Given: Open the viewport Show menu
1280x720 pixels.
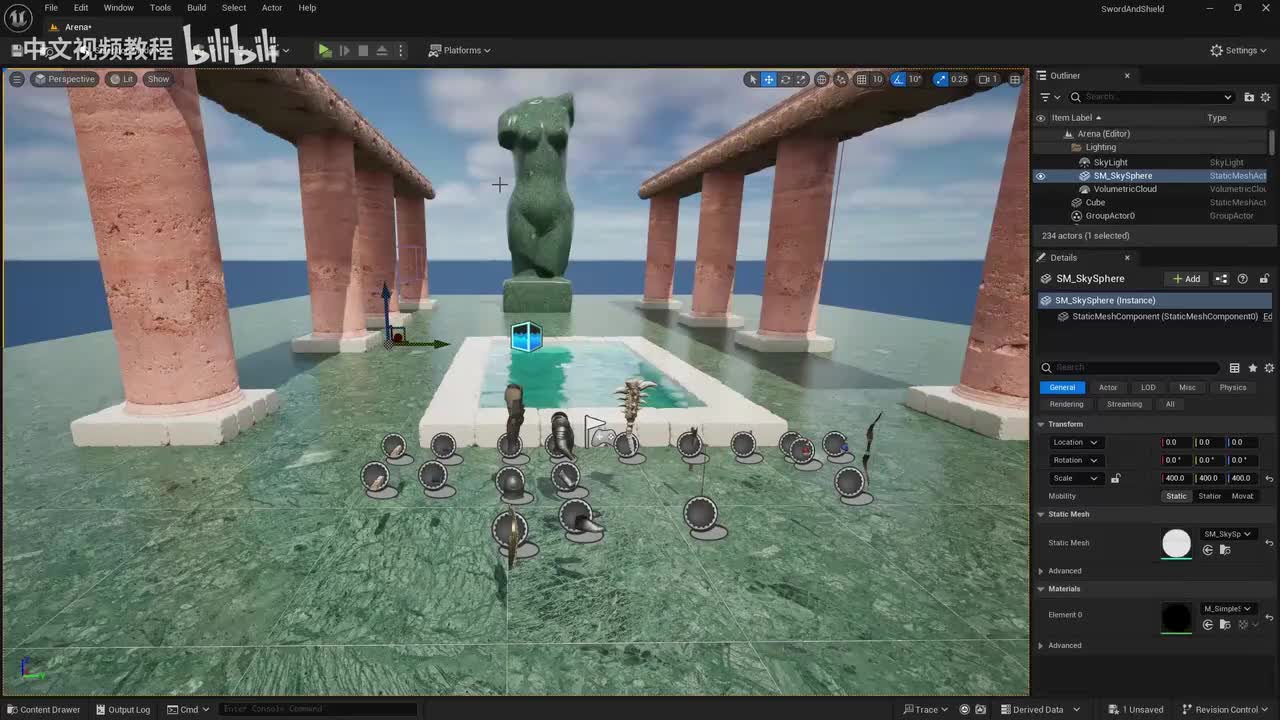Looking at the screenshot, I should click(158, 79).
